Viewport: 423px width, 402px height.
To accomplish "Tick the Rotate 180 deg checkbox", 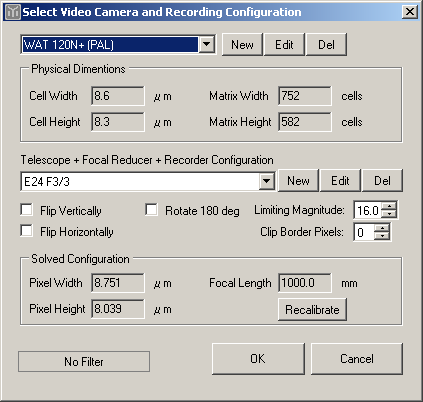I will click(151, 210).
